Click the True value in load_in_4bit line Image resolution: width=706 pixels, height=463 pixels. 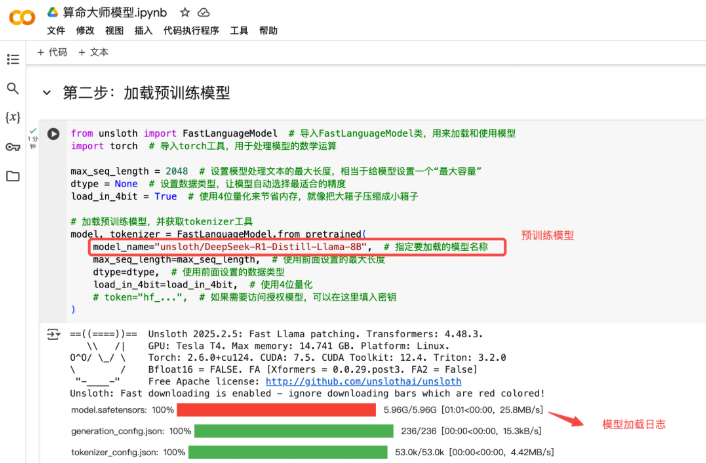point(166,196)
